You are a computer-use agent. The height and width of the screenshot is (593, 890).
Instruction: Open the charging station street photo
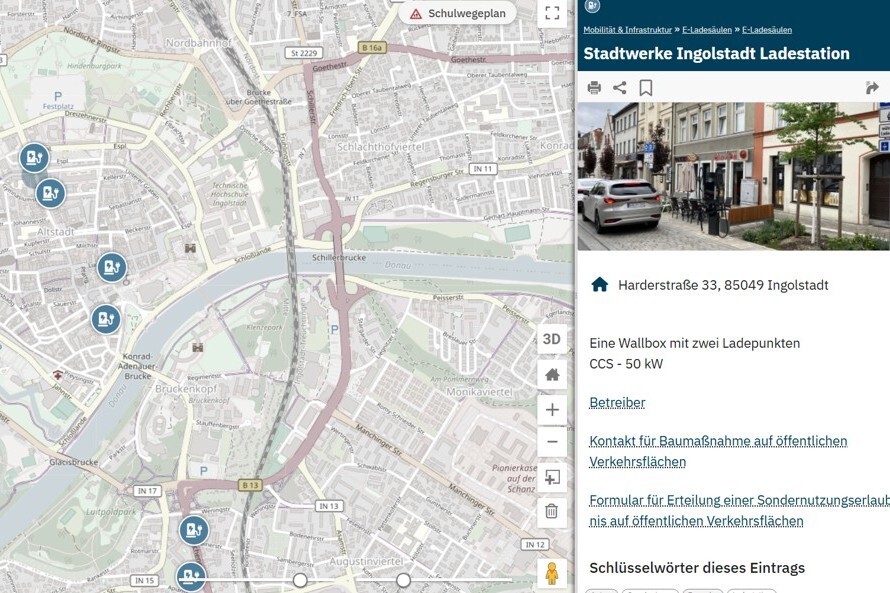tap(733, 176)
